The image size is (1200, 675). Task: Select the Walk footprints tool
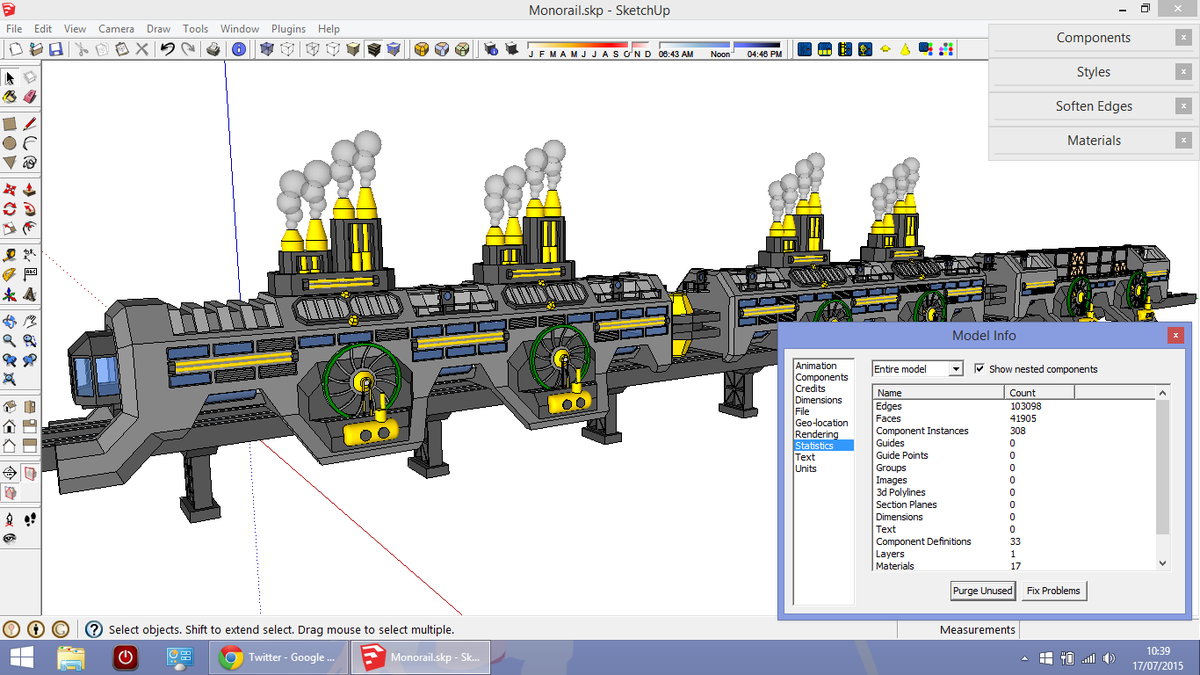click(x=29, y=519)
